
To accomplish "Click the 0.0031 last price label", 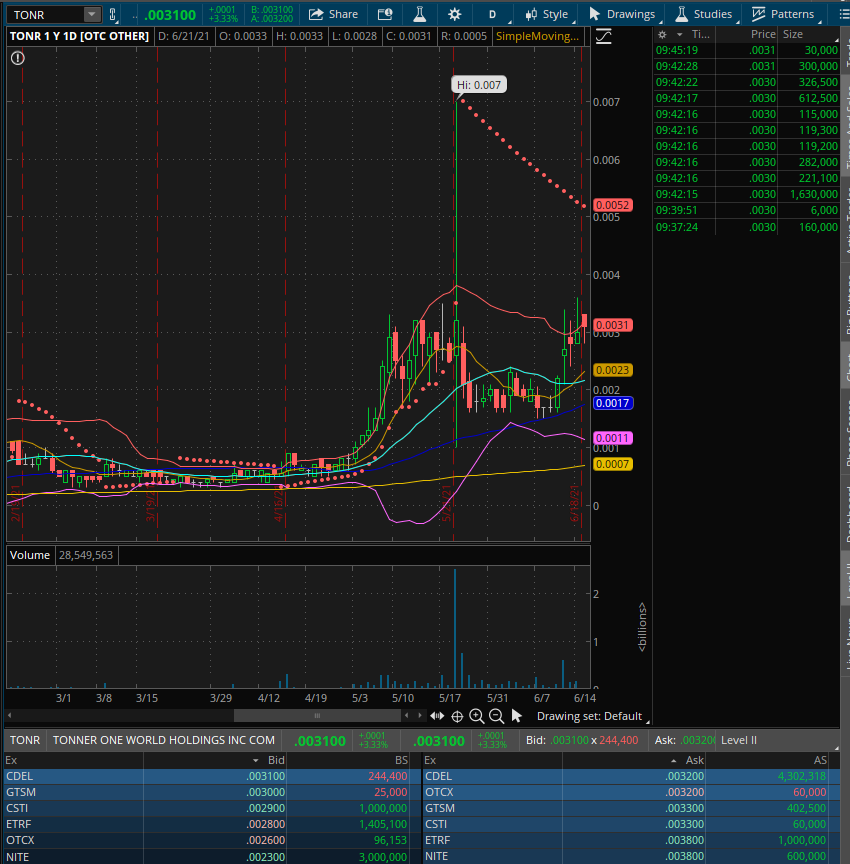I will pos(613,325).
